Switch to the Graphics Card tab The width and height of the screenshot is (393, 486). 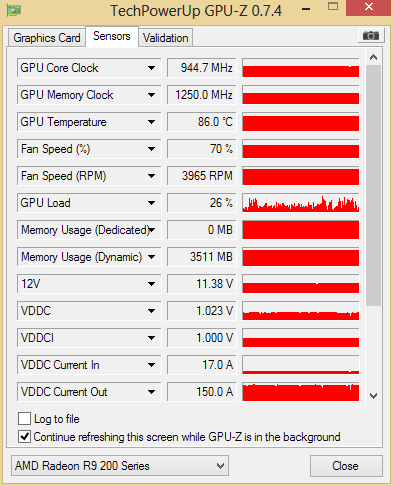pos(47,38)
